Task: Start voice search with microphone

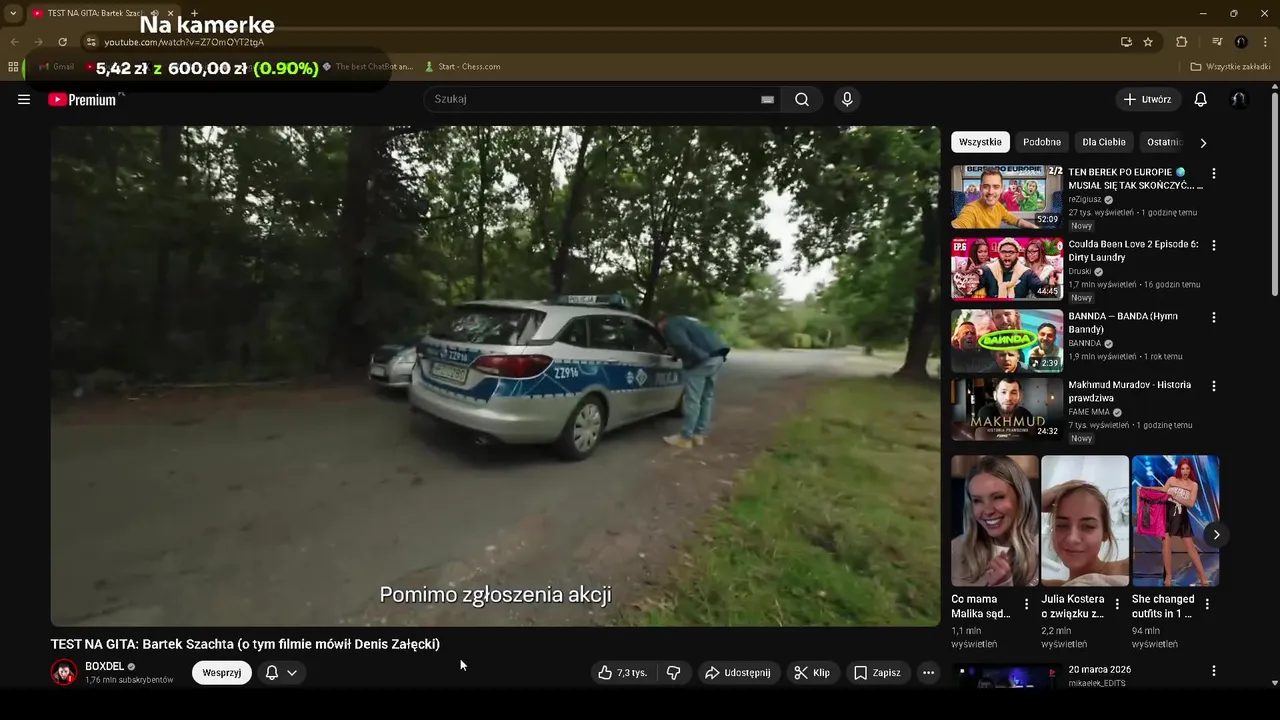Action: [847, 99]
